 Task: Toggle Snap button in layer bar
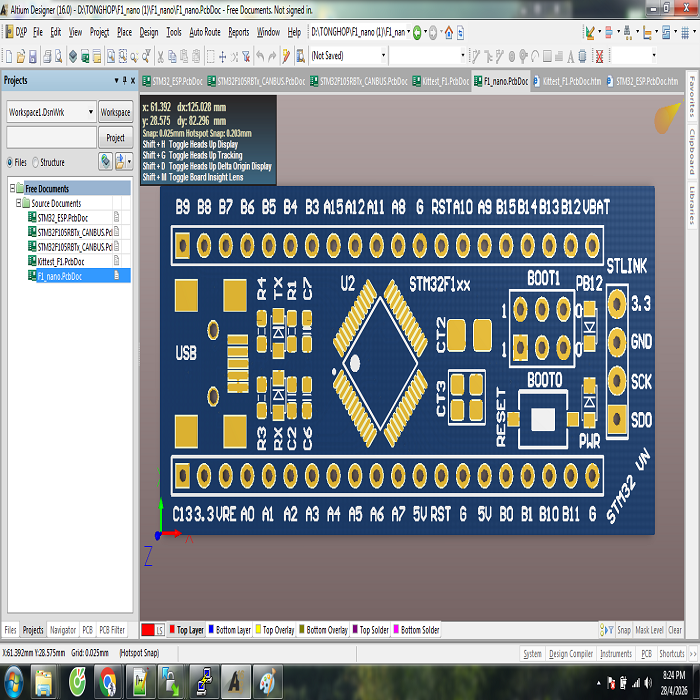click(x=624, y=630)
